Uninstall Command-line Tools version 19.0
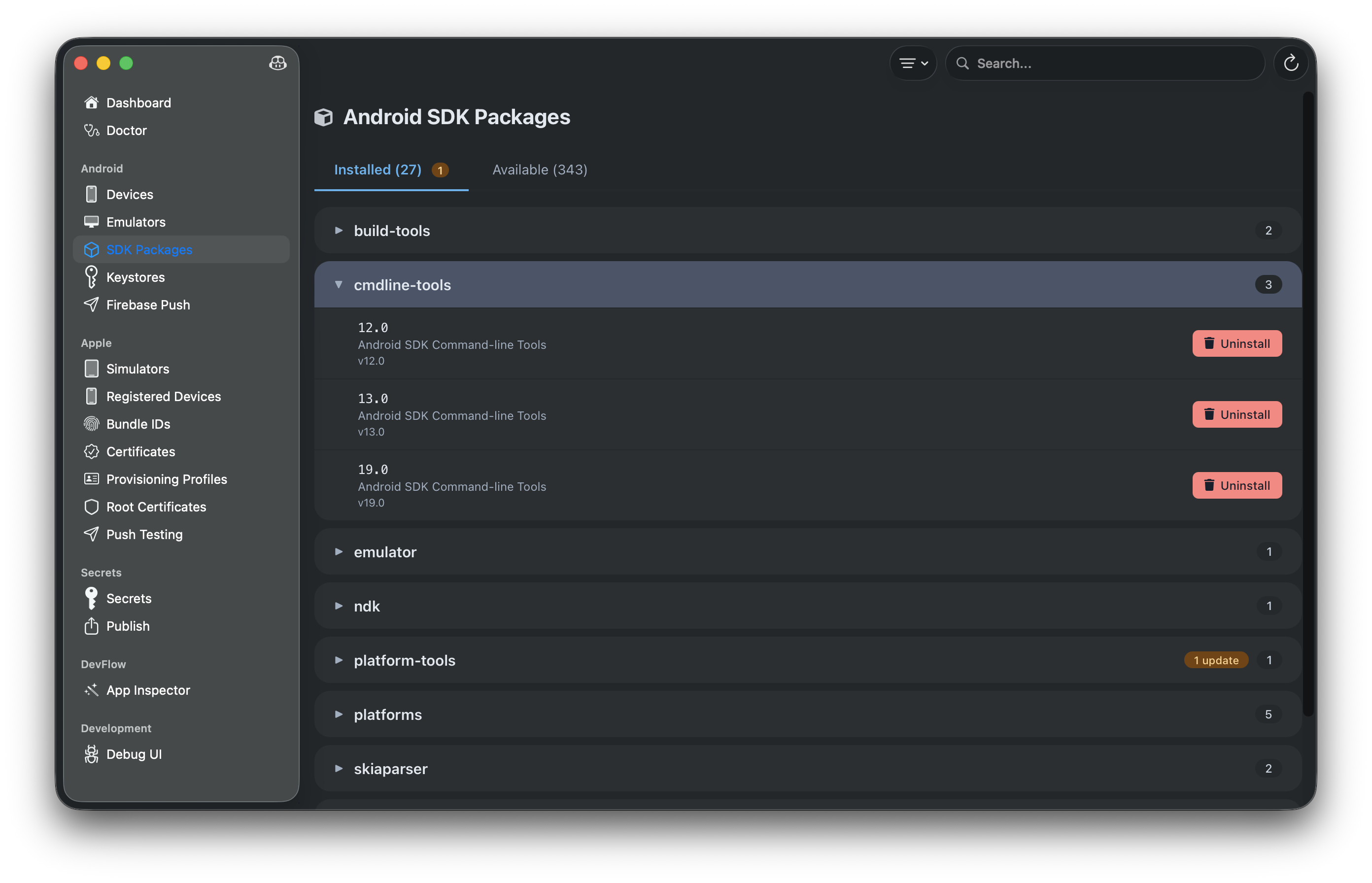The height and width of the screenshot is (883, 1372). click(1236, 485)
